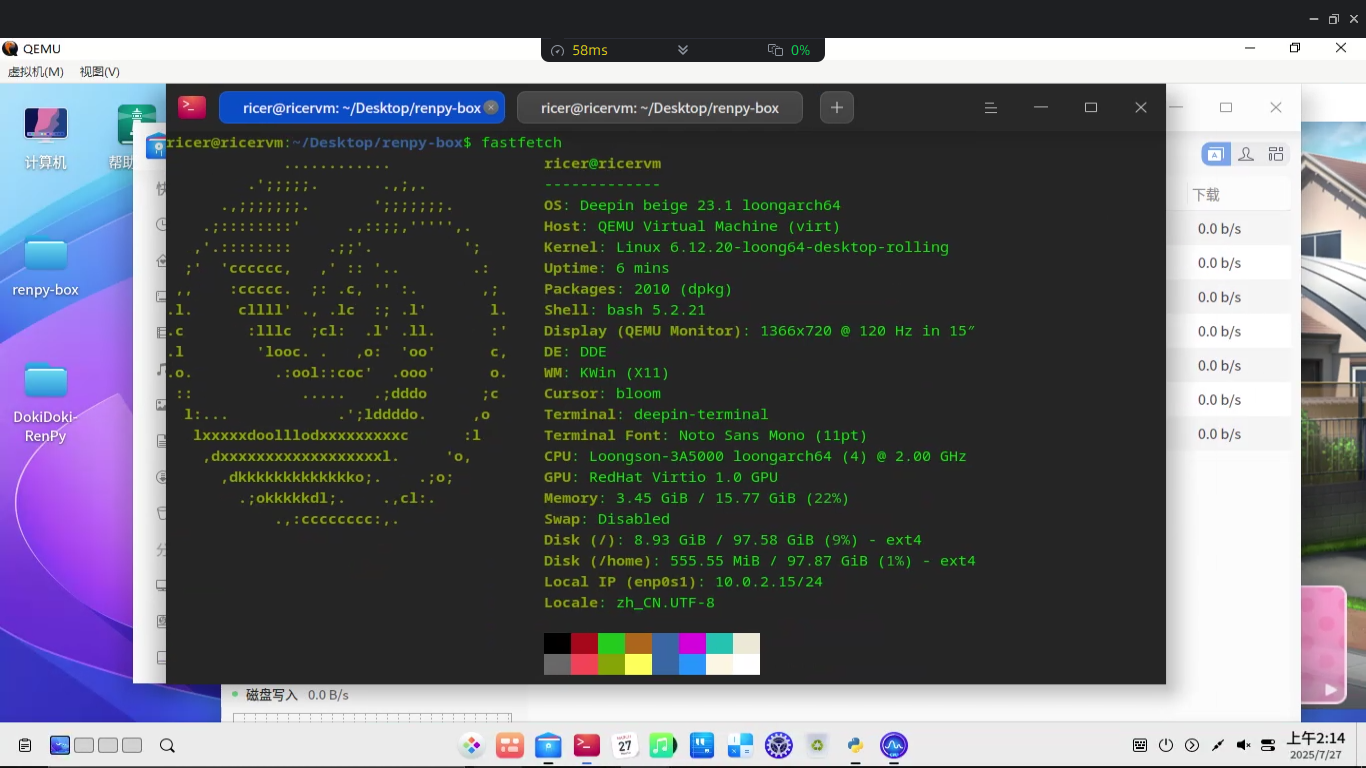Toggle the mute volume tray icon
The image size is (1366, 768).
tap(1243, 745)
